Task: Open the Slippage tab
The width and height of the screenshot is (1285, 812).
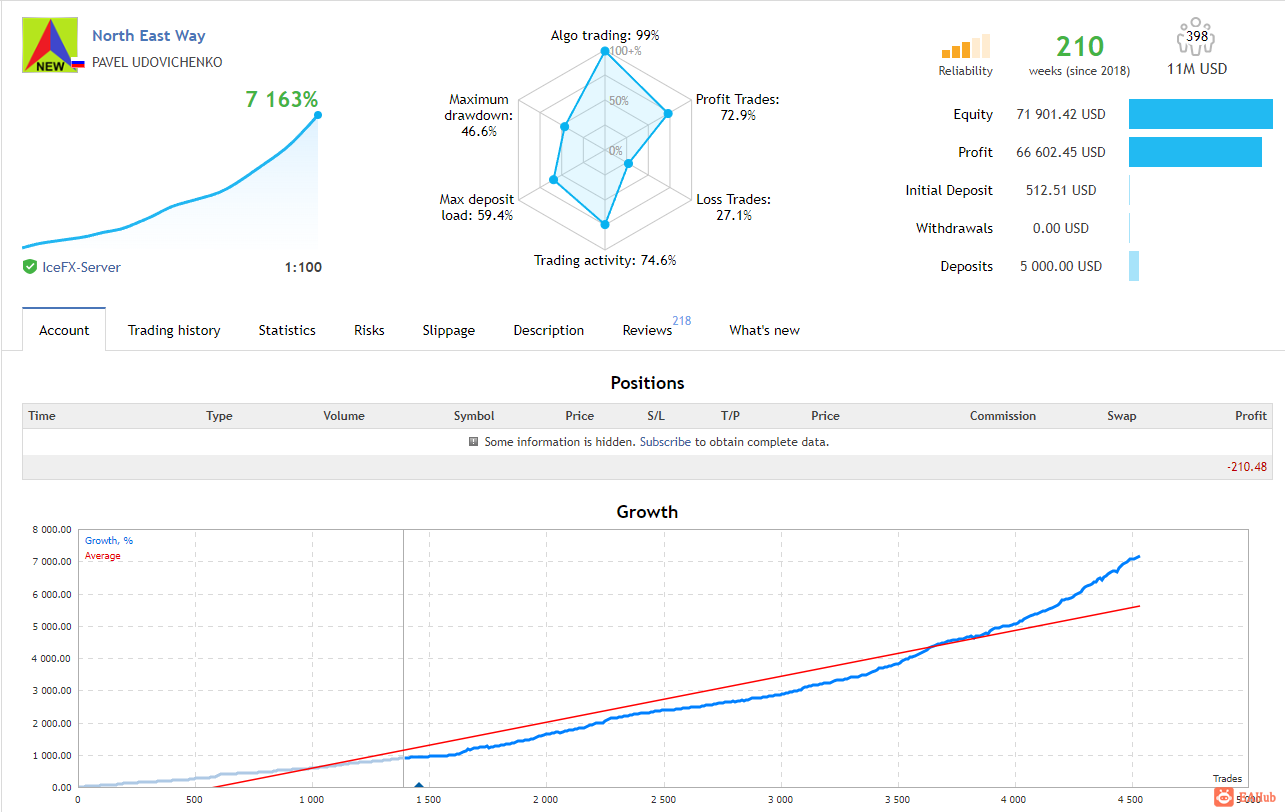Action: [448, 330]
